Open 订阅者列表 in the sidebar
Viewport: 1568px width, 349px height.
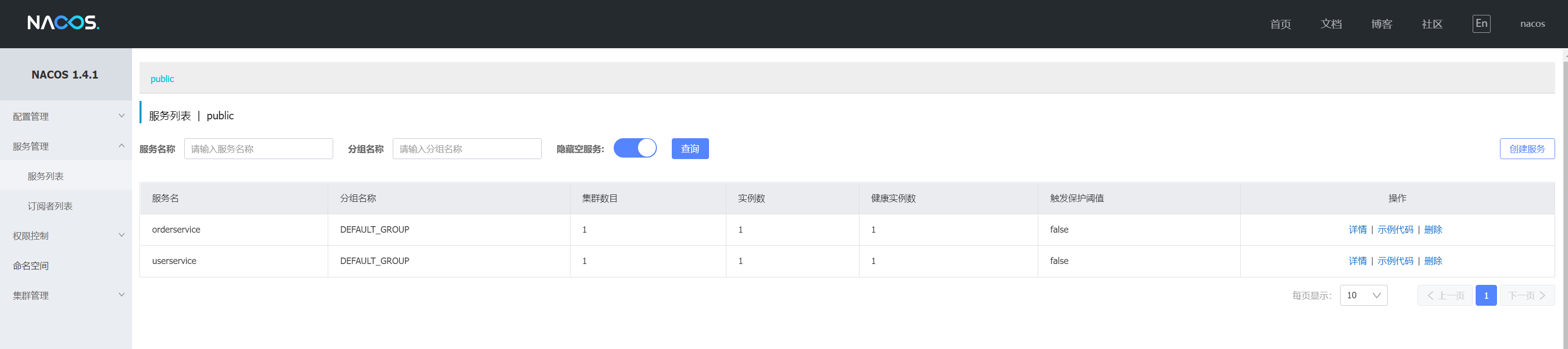(50, 206)
